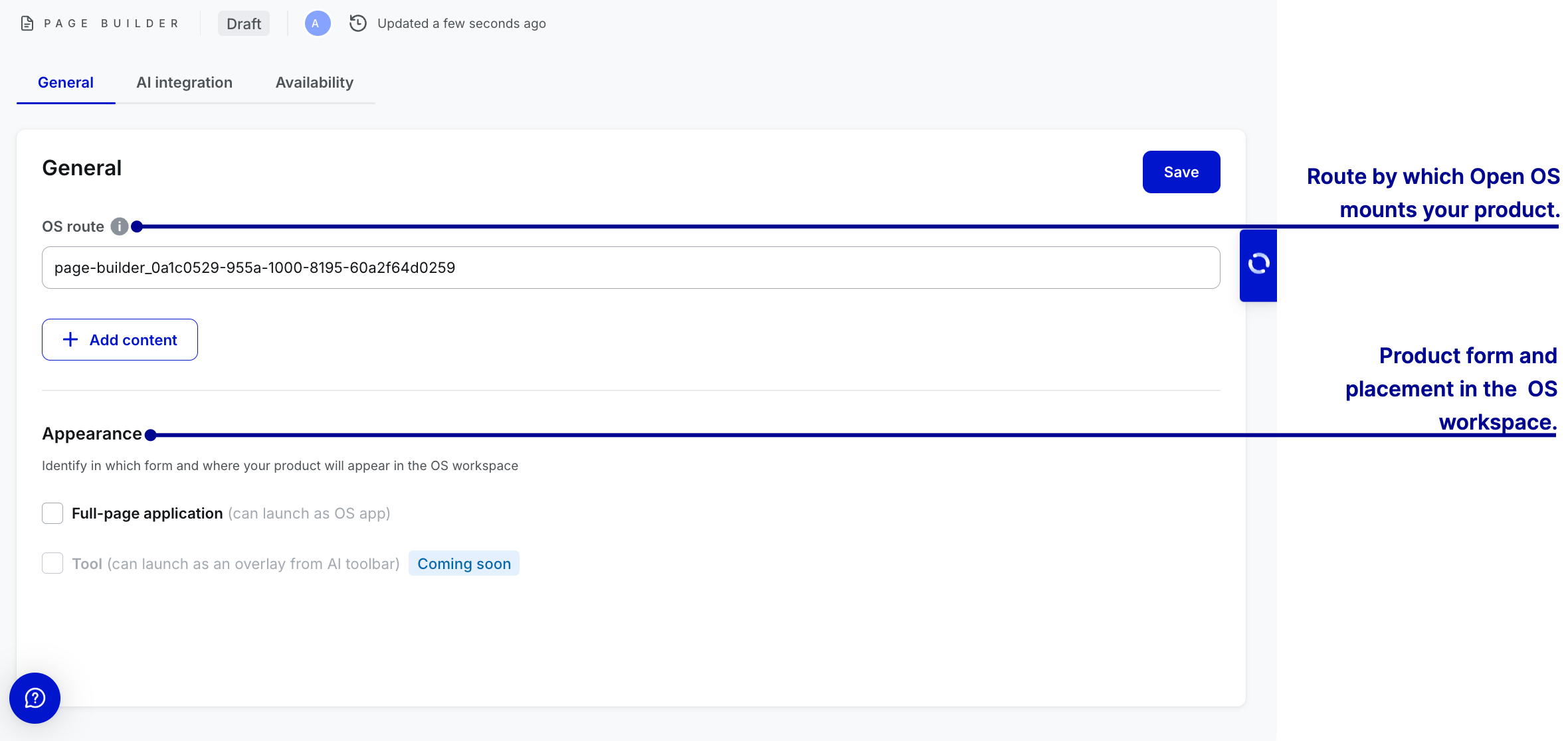
Task: Toggle the Tool overlay checkbox
Action: coord(52,564)
